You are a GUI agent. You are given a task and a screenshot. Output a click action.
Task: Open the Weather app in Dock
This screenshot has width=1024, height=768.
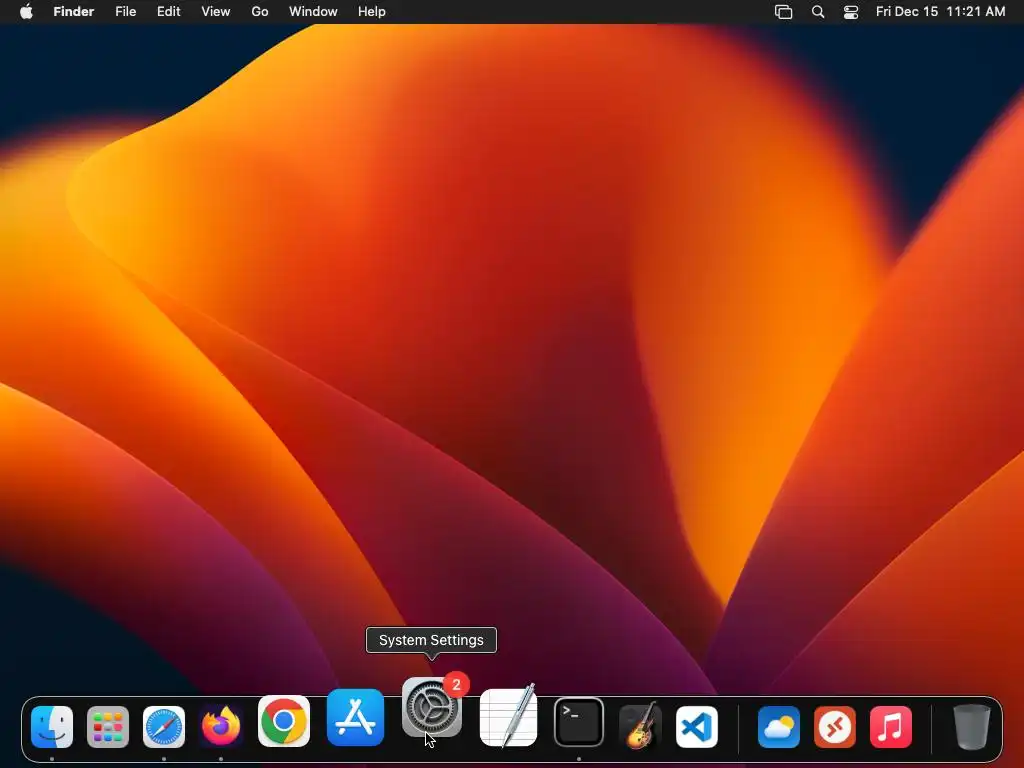click(x=778, y=726)
